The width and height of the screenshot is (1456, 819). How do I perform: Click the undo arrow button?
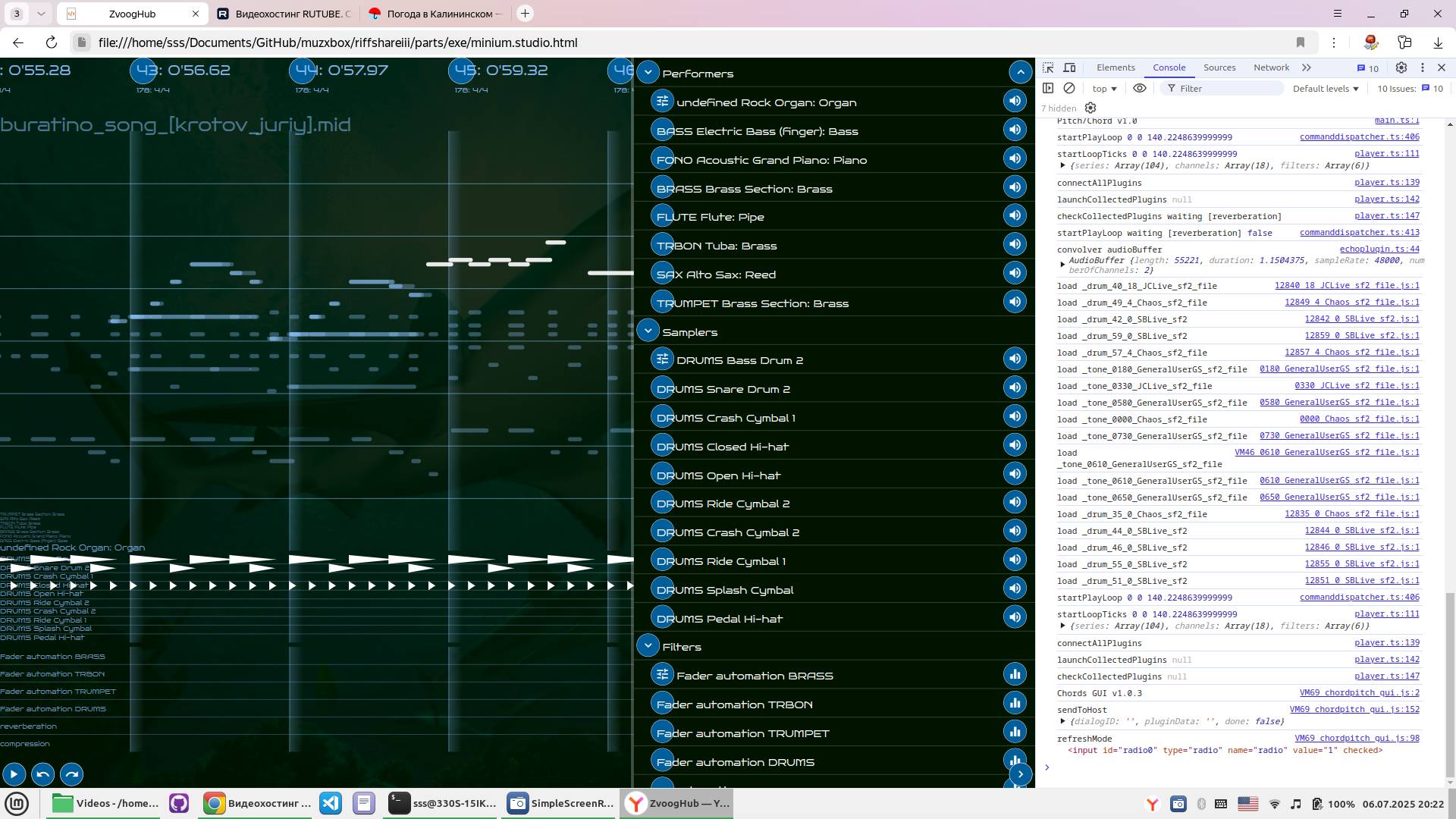pos(42,774)
